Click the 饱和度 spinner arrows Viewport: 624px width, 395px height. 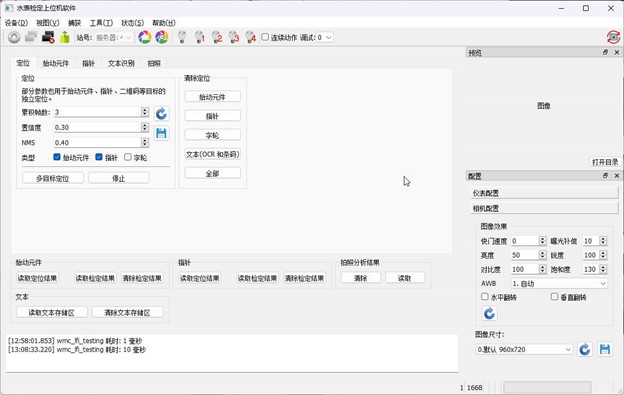tap(603, 269)
